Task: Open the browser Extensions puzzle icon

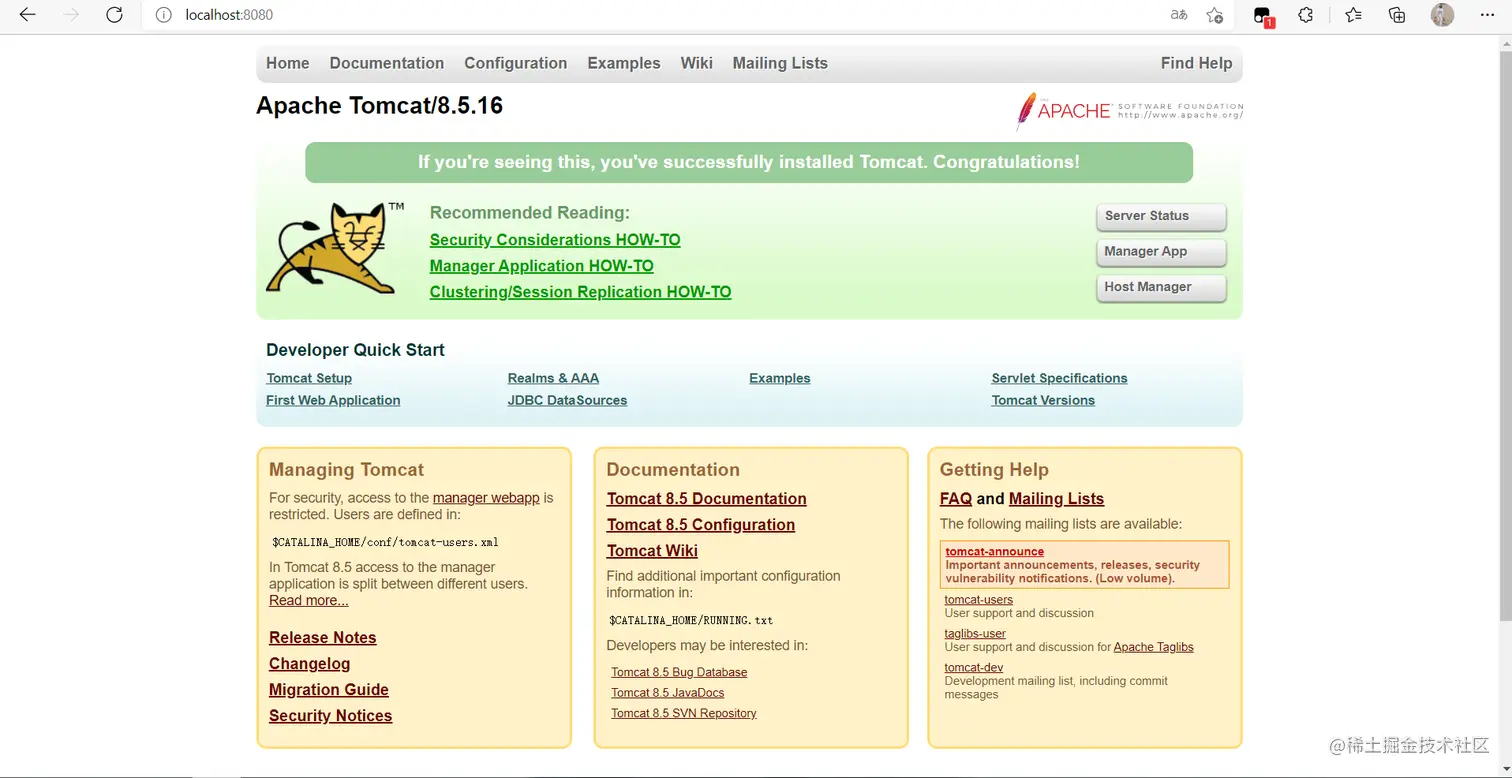Action: tap(1306, 15)
